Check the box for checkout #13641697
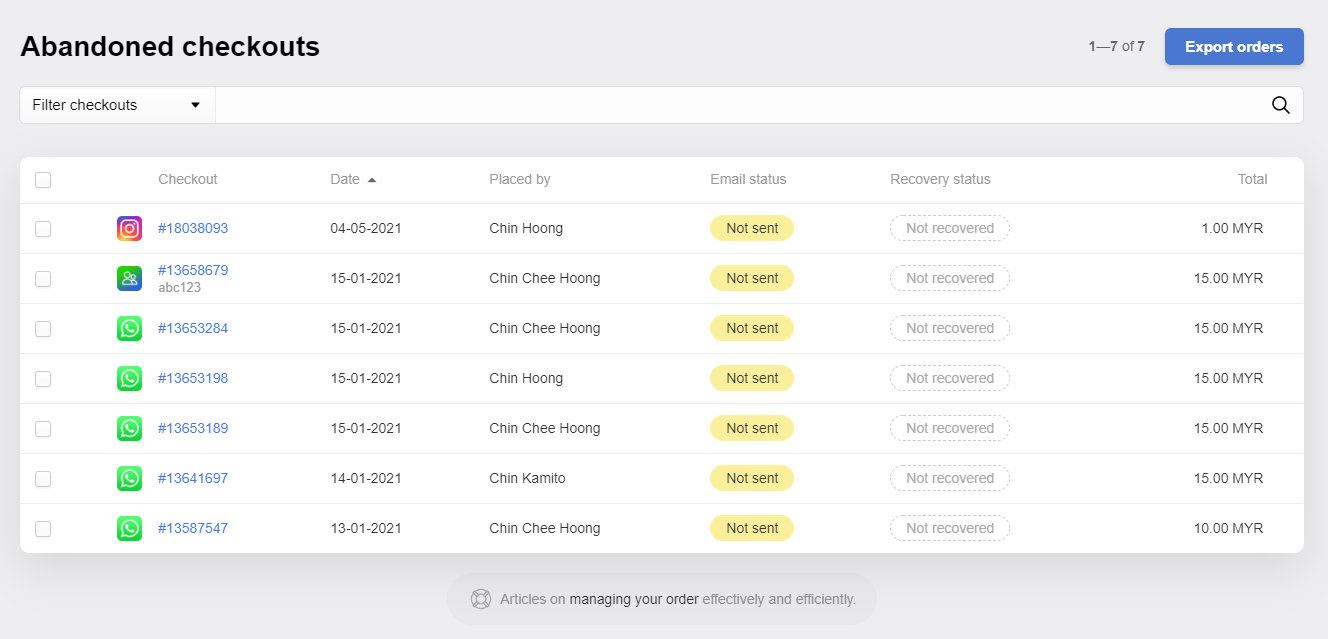1328x639 pixels. tap(43, 479)
